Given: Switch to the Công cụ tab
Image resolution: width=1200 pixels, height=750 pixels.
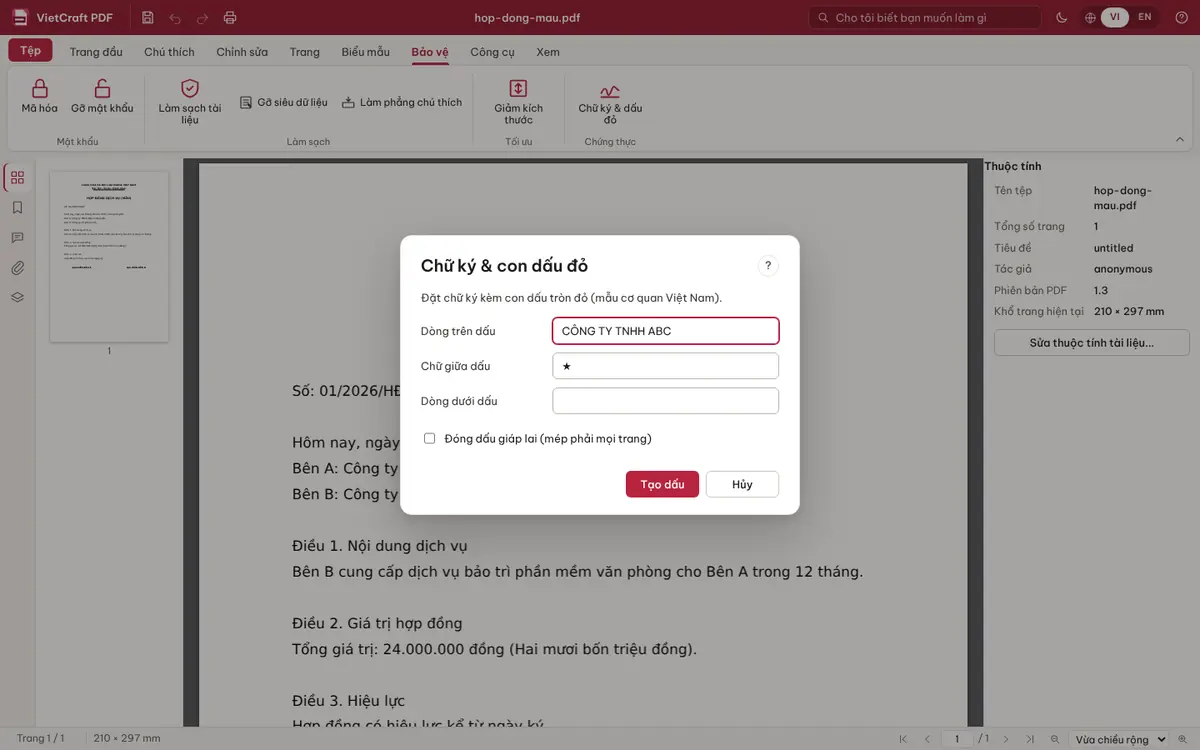Looking at the screenshot, I should click(x=492, y=52).
